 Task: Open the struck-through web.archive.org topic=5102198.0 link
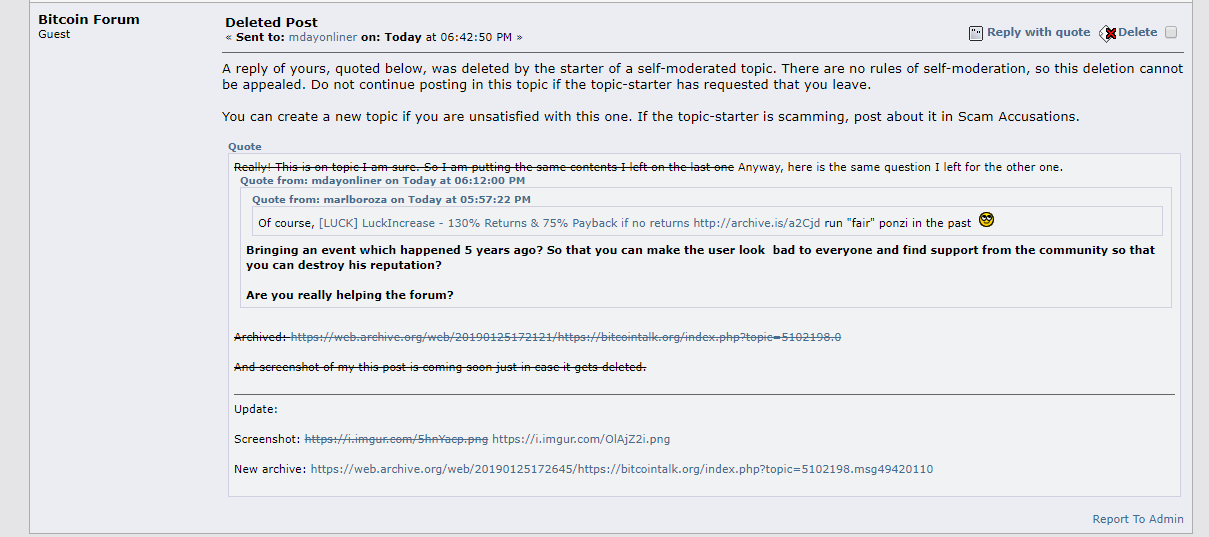pos(566,337)
